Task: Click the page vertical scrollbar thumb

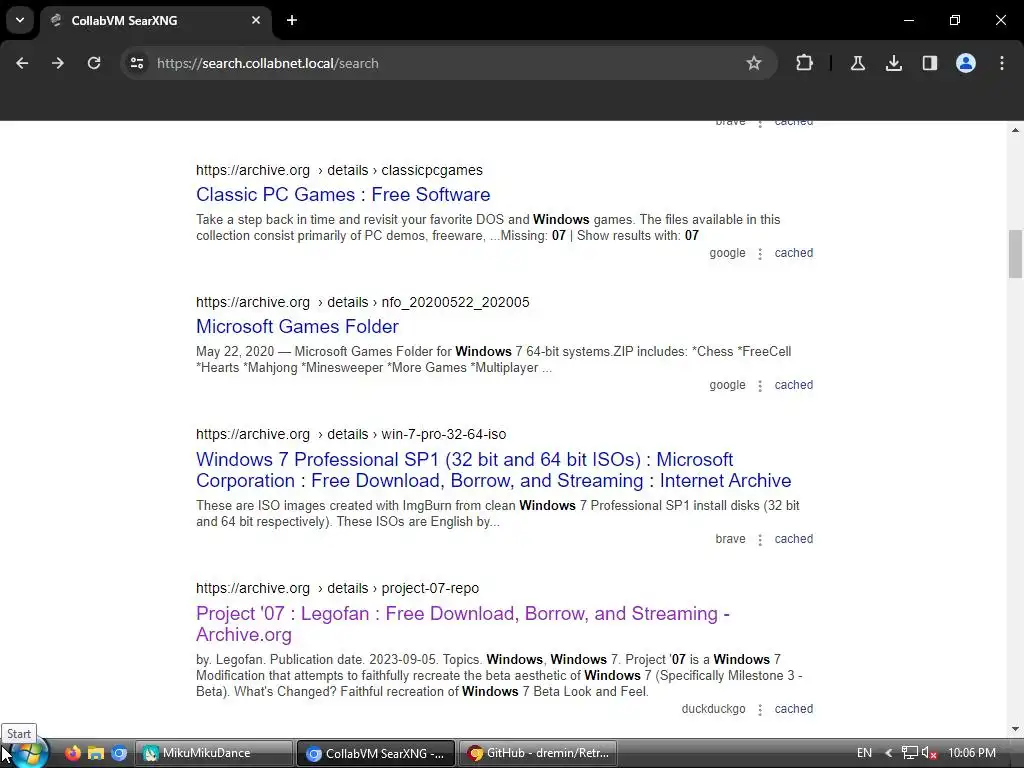Action: 1015,254
